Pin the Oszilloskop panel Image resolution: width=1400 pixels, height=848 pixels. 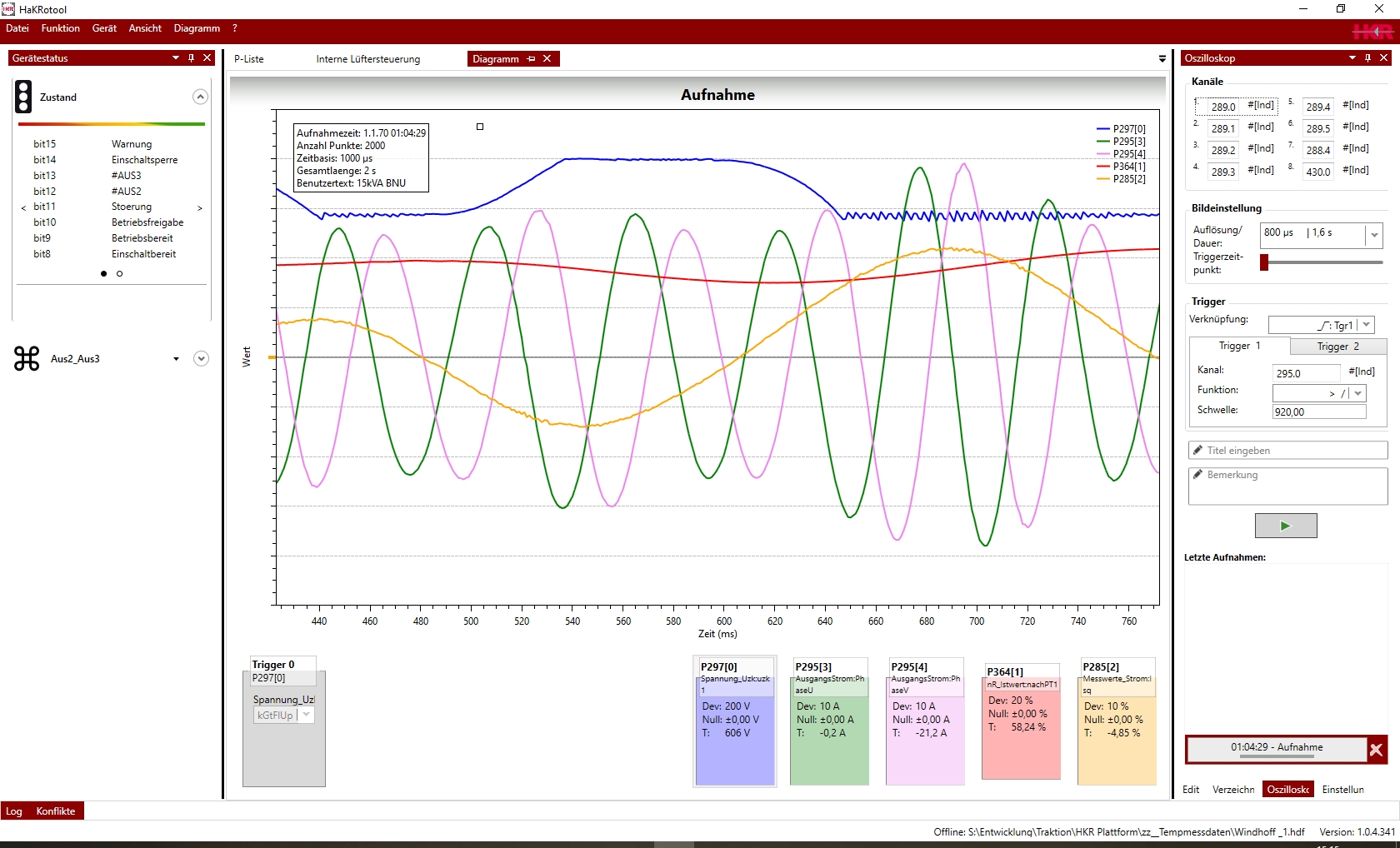[x=1367, y=58]
